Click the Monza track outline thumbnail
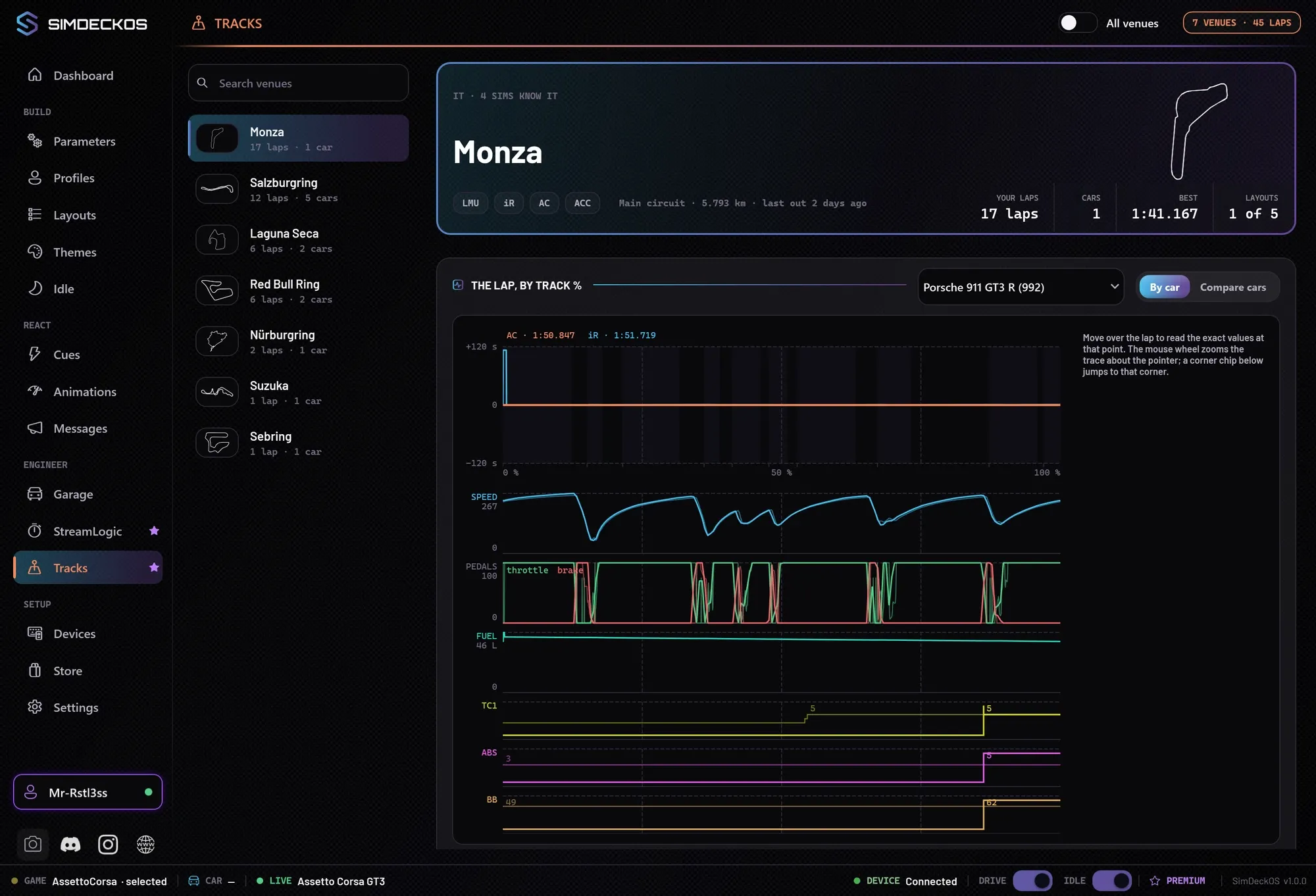This screenshot has height=896, width=1316. 217,138
